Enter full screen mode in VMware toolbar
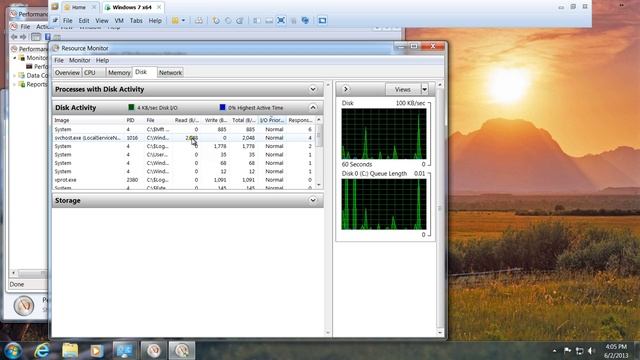 281,20
